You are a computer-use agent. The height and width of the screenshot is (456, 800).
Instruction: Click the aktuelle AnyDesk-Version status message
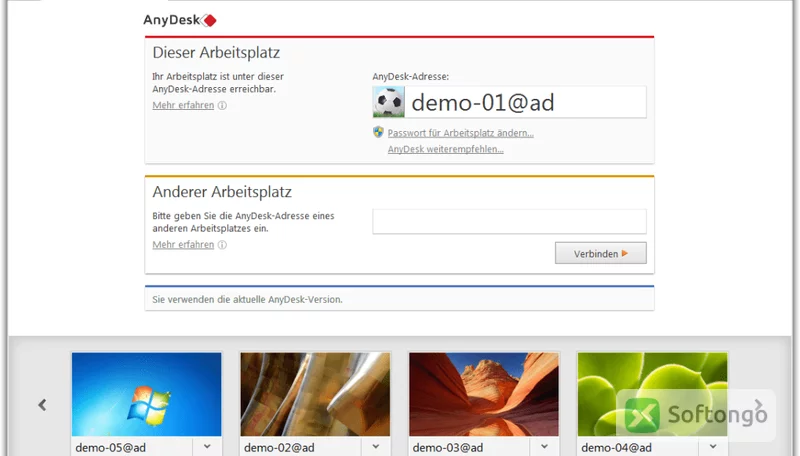(x=247, y=299)
